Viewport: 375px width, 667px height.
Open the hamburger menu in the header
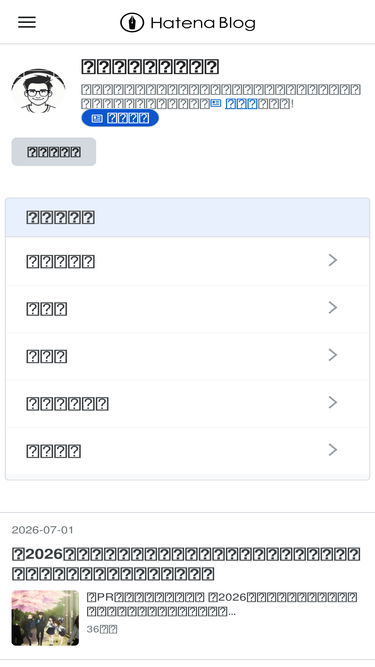27,22
